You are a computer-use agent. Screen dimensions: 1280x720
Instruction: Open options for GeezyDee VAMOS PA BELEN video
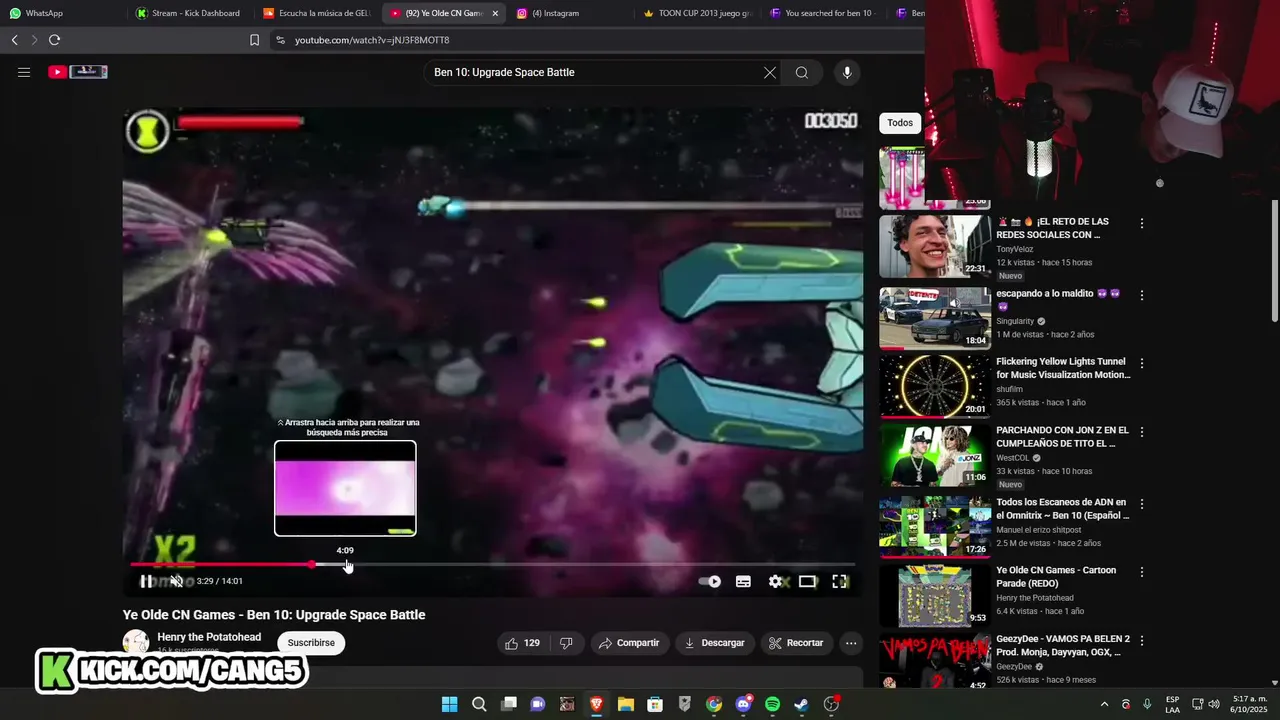click(x=1142, y=640)
